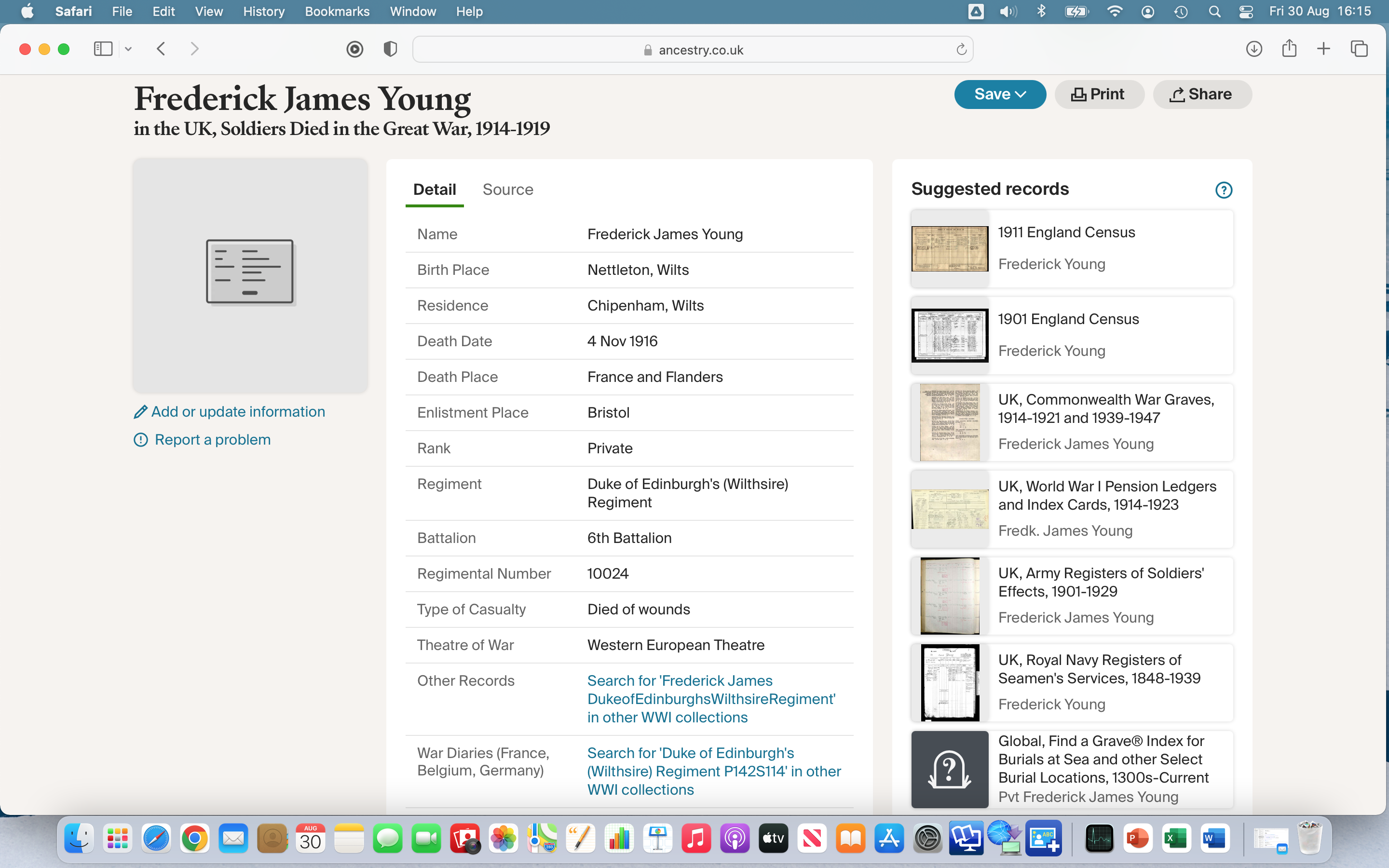Image resolution: width=1389 pixels, height=868 pixels.
Task: Open the Bookmarks menu
Action: [337, 12]
